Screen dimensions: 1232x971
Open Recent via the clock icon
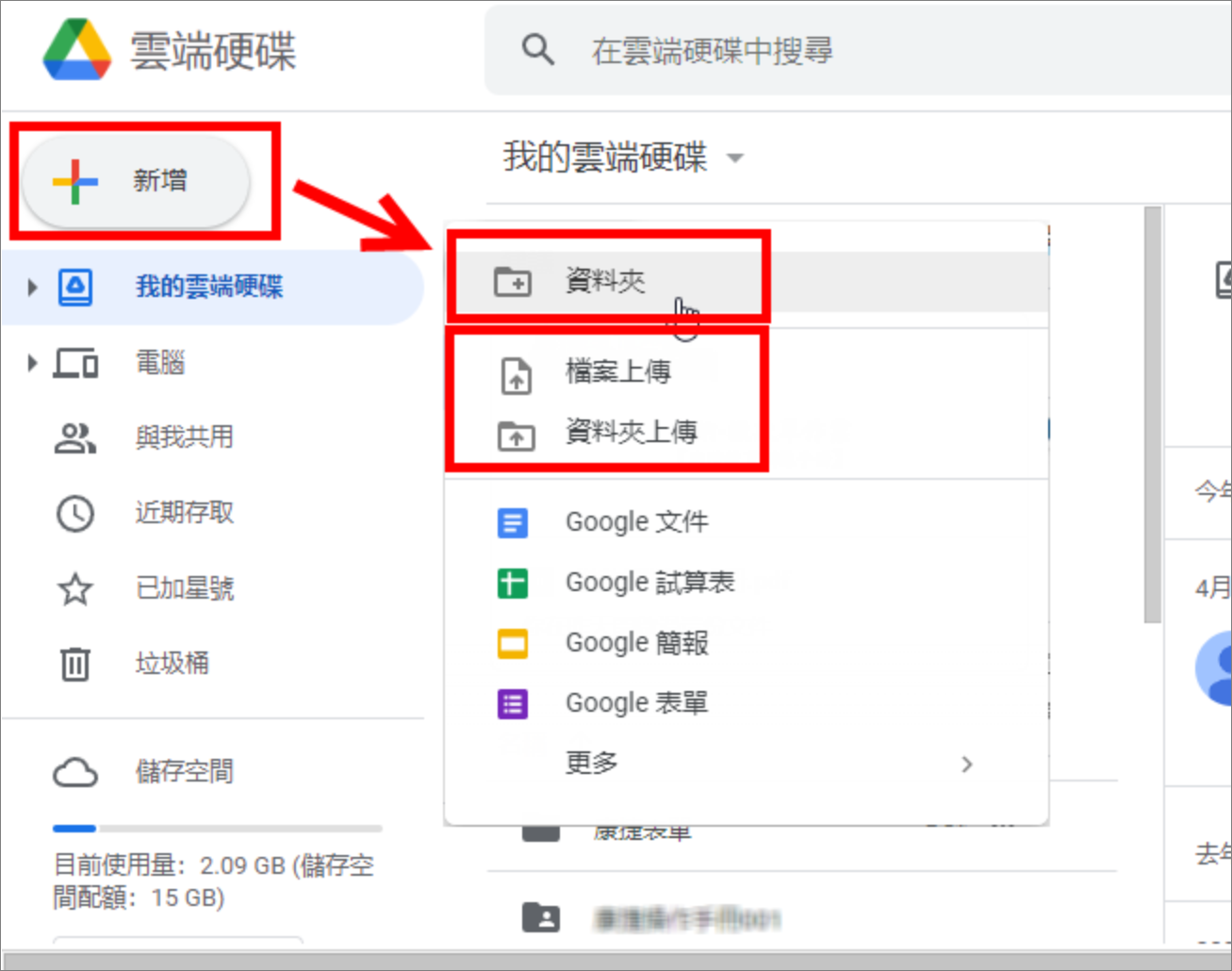(75, 514)
